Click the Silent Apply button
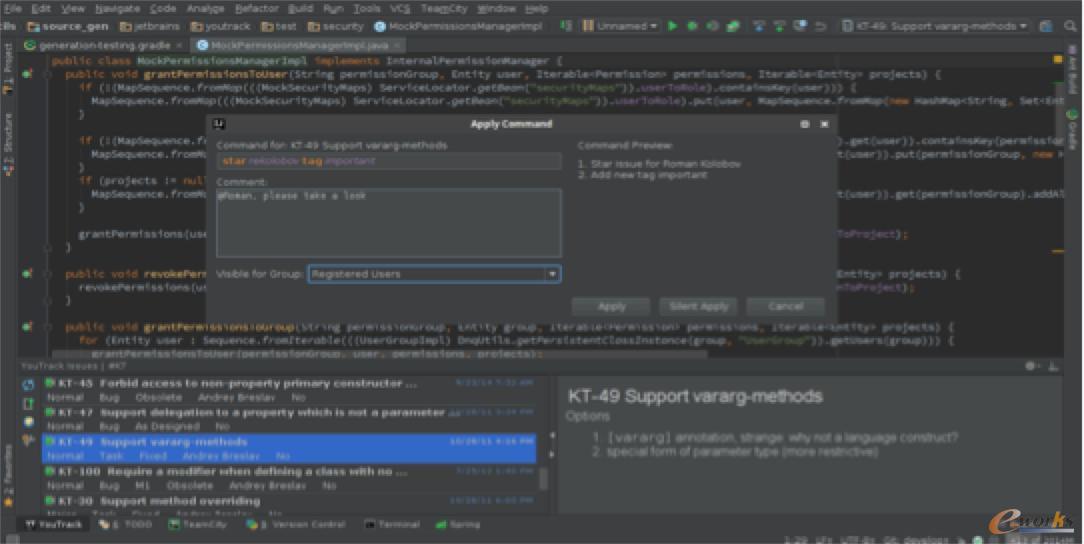 (698, 306)
